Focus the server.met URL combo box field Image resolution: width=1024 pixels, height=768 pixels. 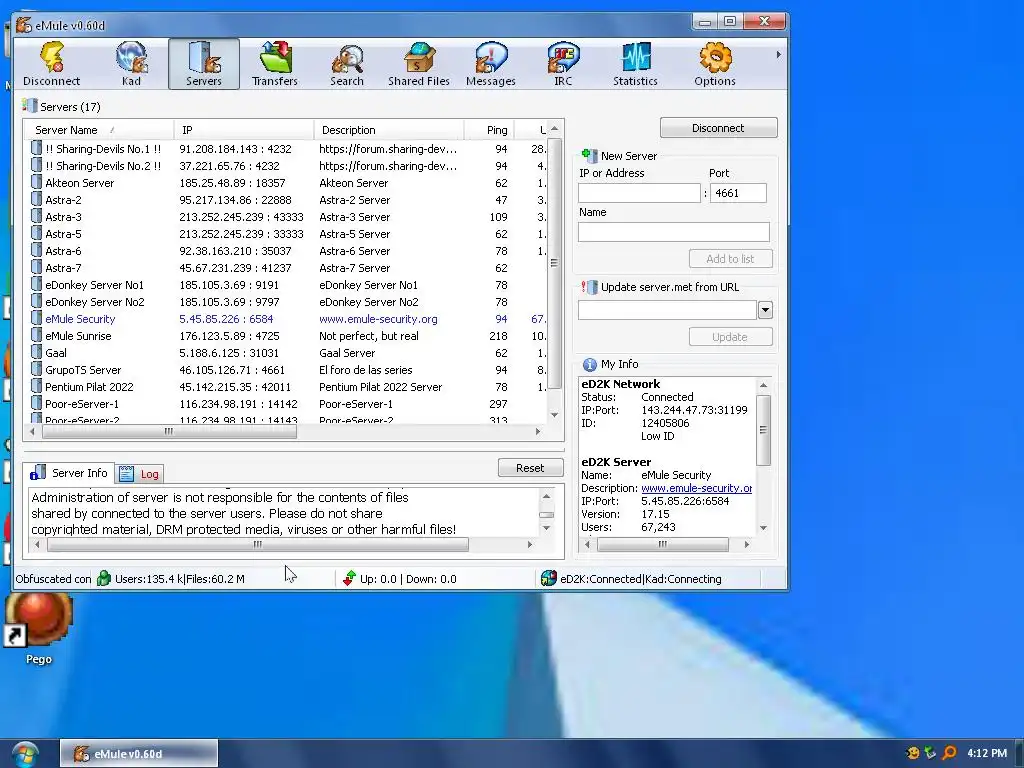click(667, 310)
